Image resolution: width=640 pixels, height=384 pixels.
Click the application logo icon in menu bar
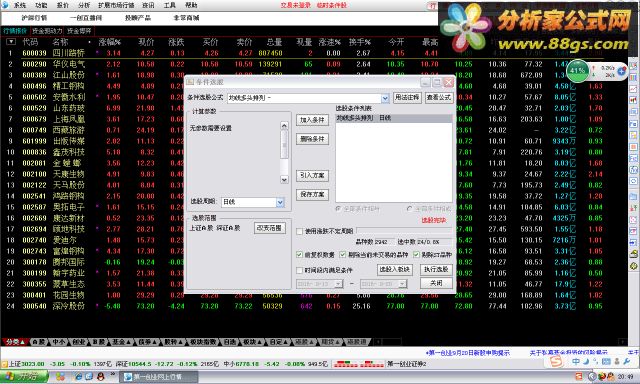pyautogui.click(x=5, y=5)
